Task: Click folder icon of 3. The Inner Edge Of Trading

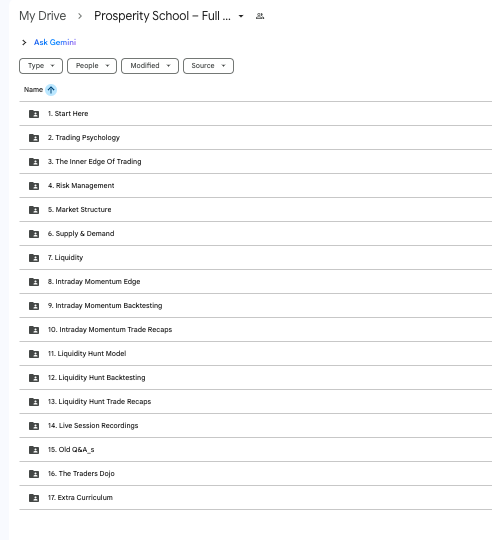Action: point(34,162)
